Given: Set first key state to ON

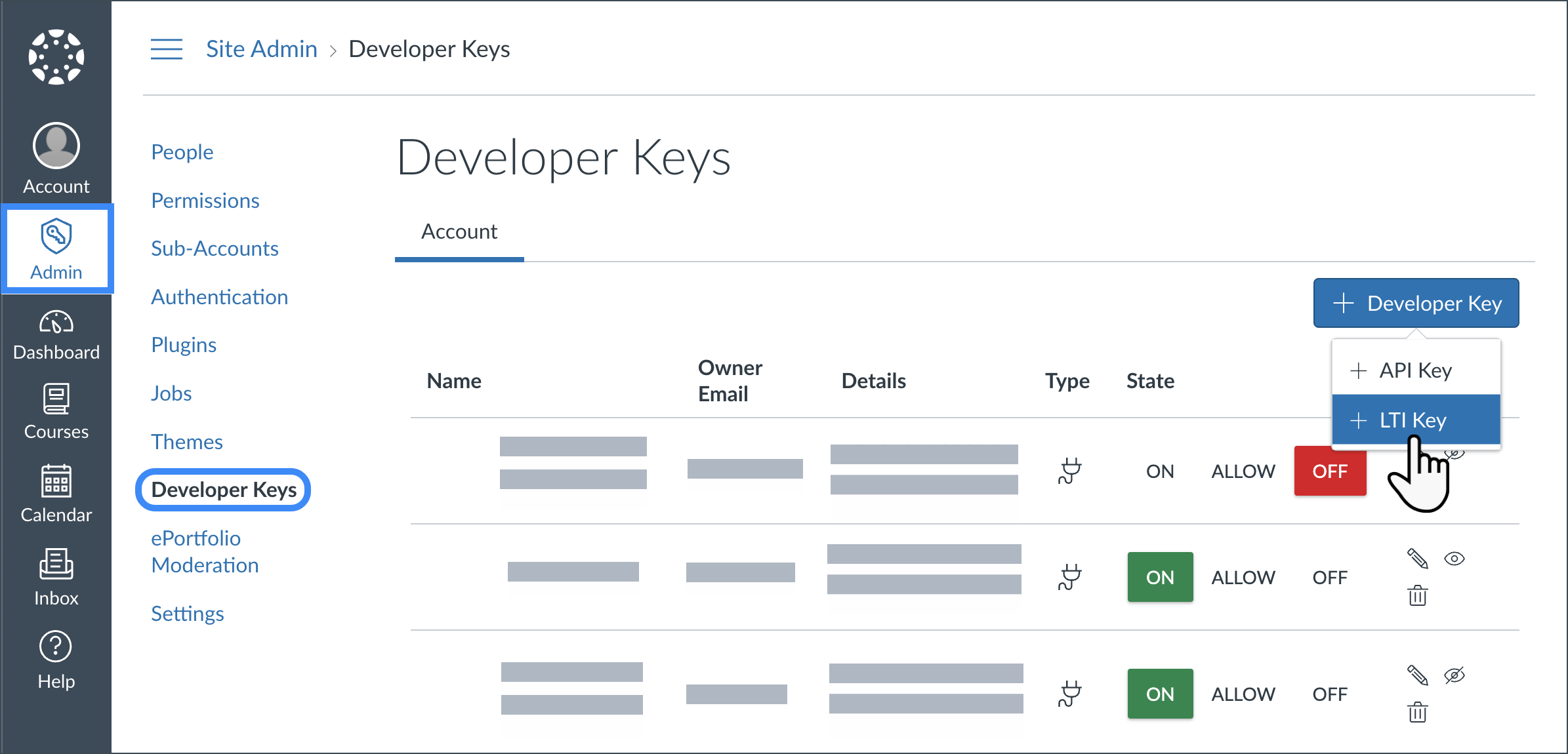Looking at the screenshot, I should (1159, 471).
